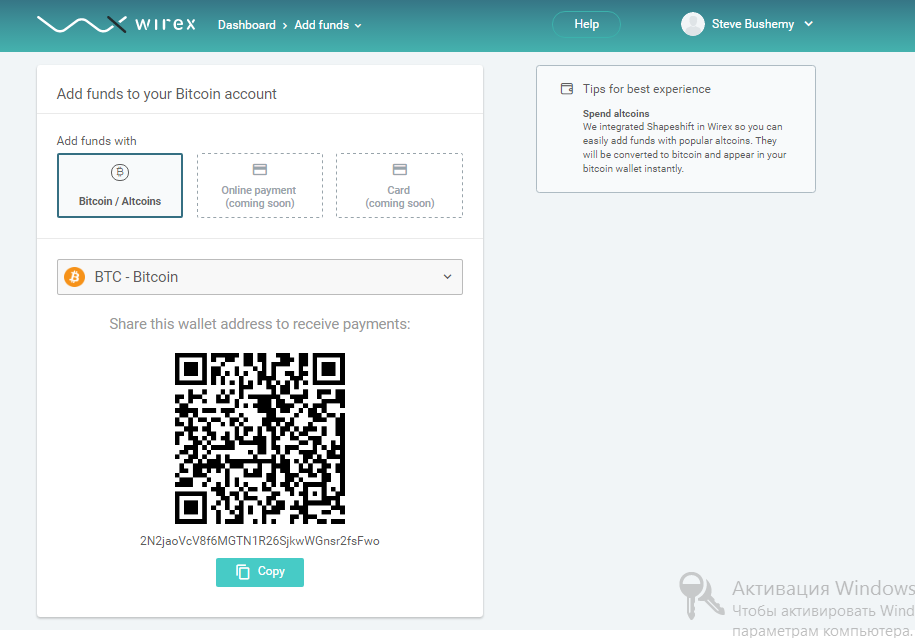
Task: Click the Spend altcoins tip heading
Action: 616,113
